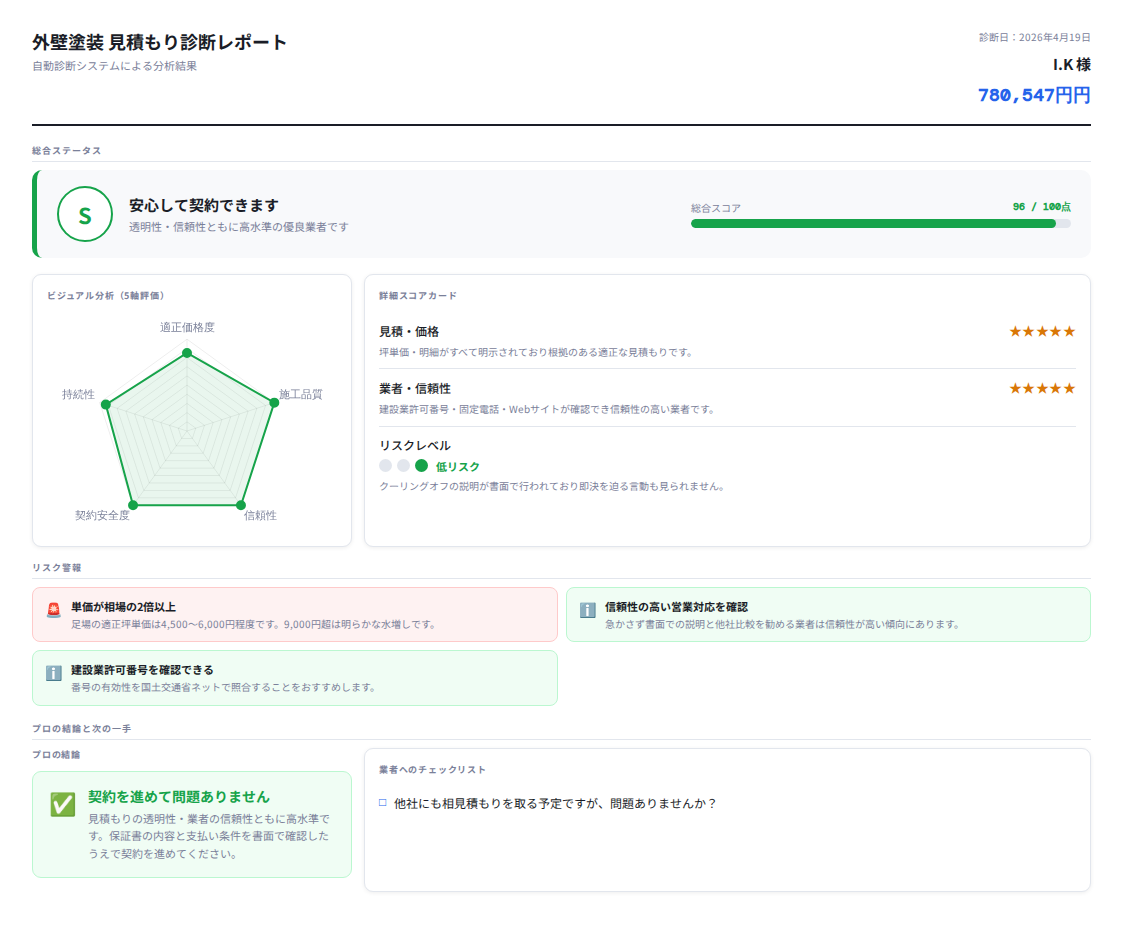Image resolution: width=1123 pixels, height=938 pixels.
Task: Click the 業者へのチェックリスト heading
Action: (x=433, y=770)
